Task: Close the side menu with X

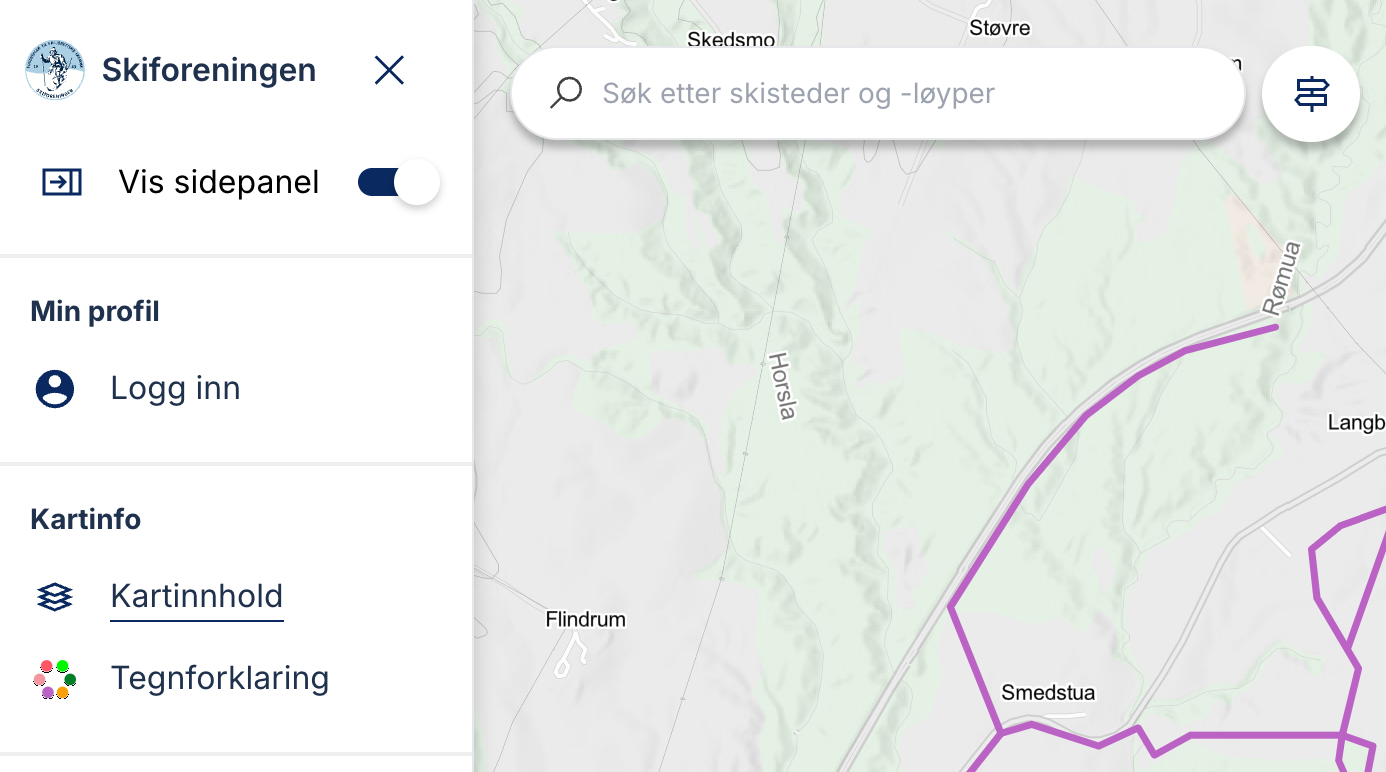Action: click(389, 70)
